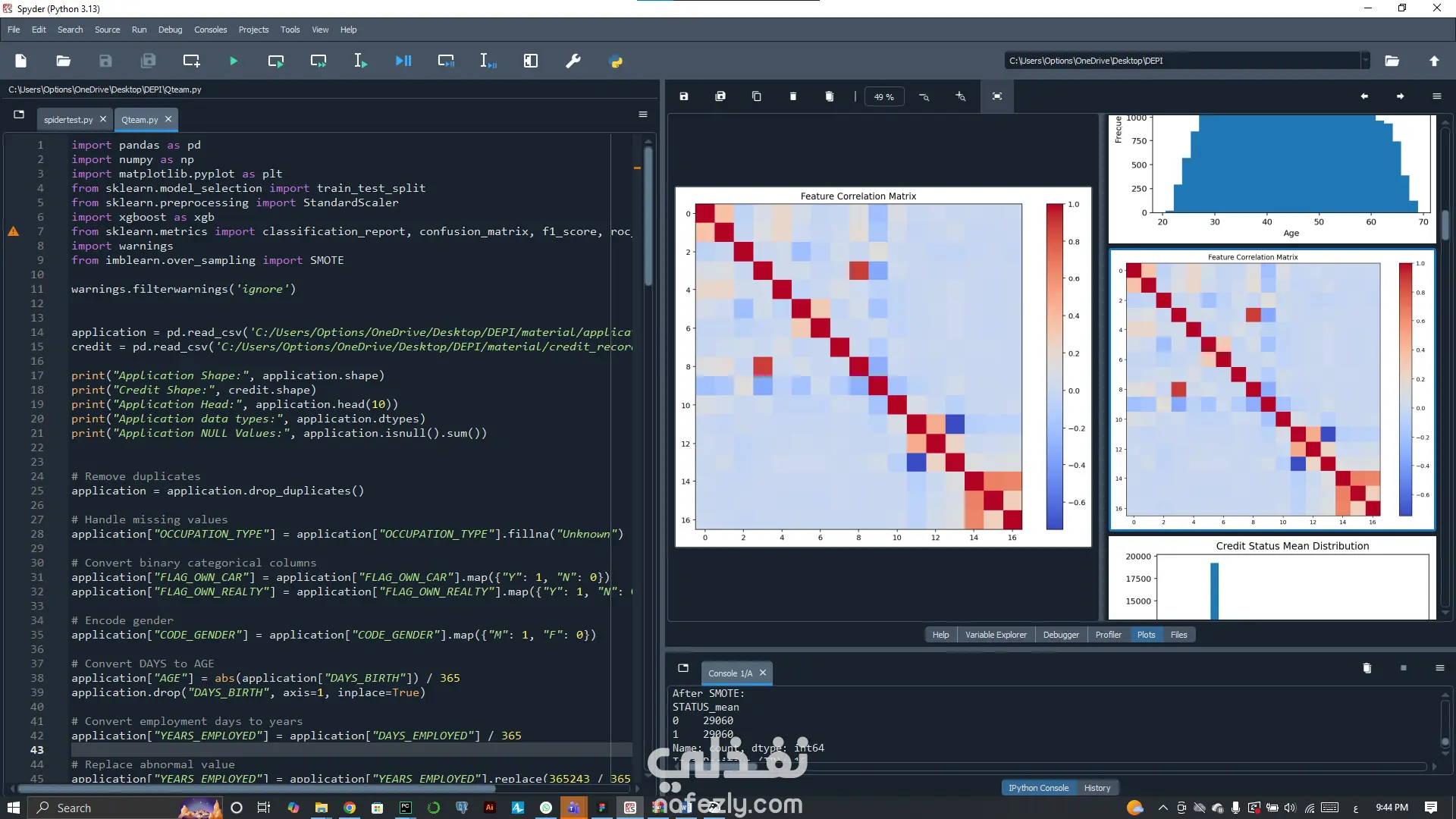The height and width of the screenshot is (819, 1456).
Task: Run the current file with green play icon
Action: click(234, 61)
